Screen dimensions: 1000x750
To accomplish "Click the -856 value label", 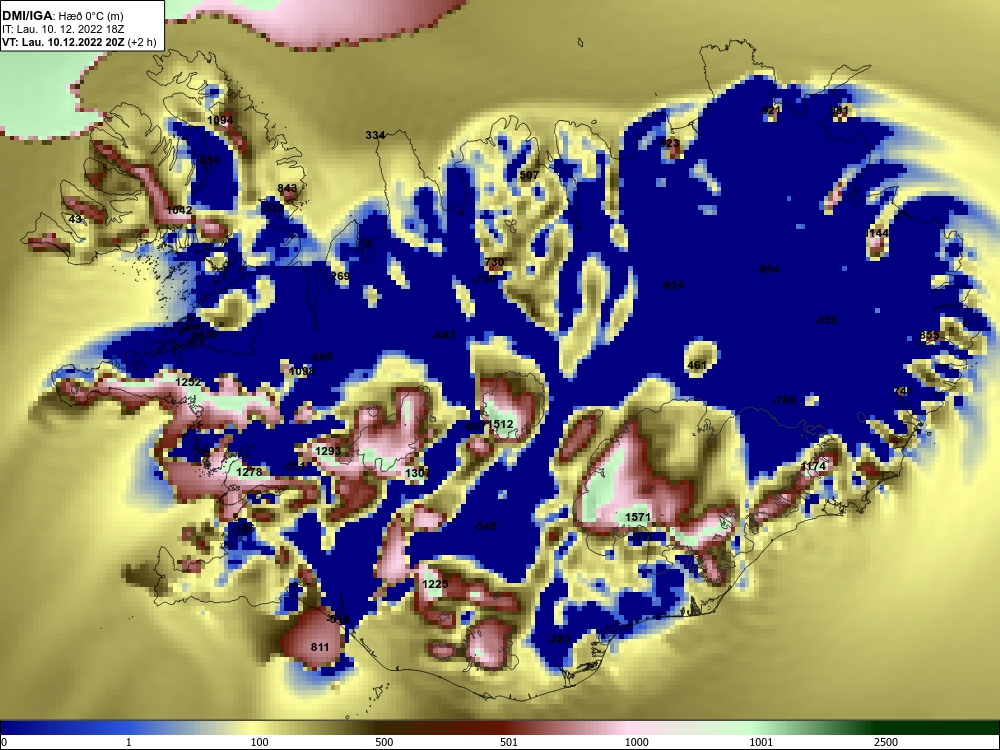I will click(x=826, y=320).
